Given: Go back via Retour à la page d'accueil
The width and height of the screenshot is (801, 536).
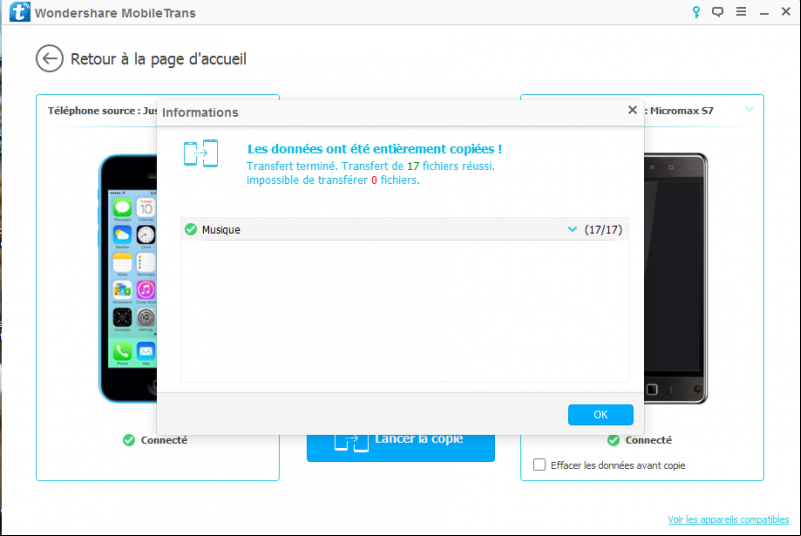Looking at the screenshot, I should click(158, 59).
